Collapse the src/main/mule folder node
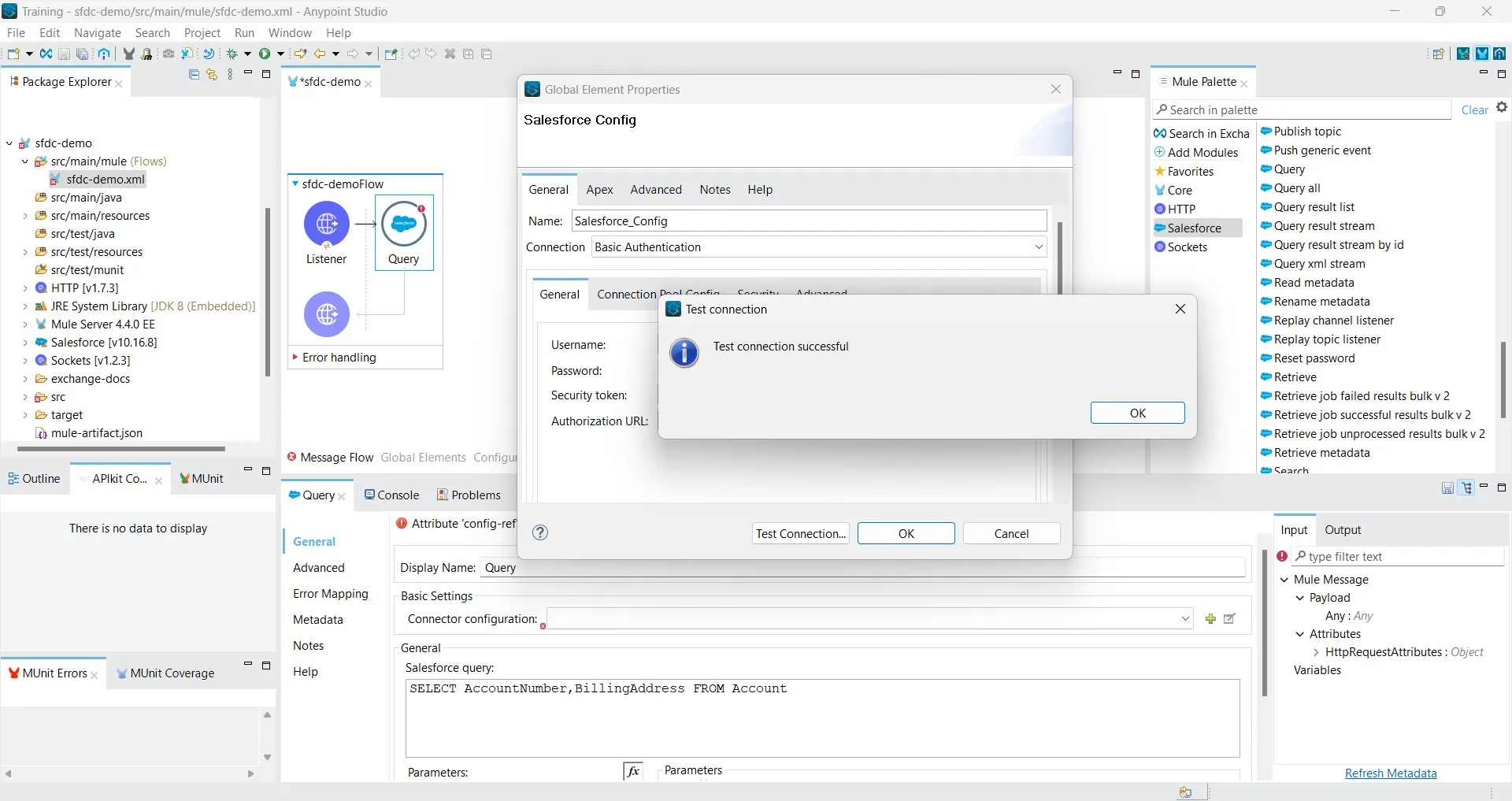The width and height of the screenshot is (1512, 801). coord(25,161)
